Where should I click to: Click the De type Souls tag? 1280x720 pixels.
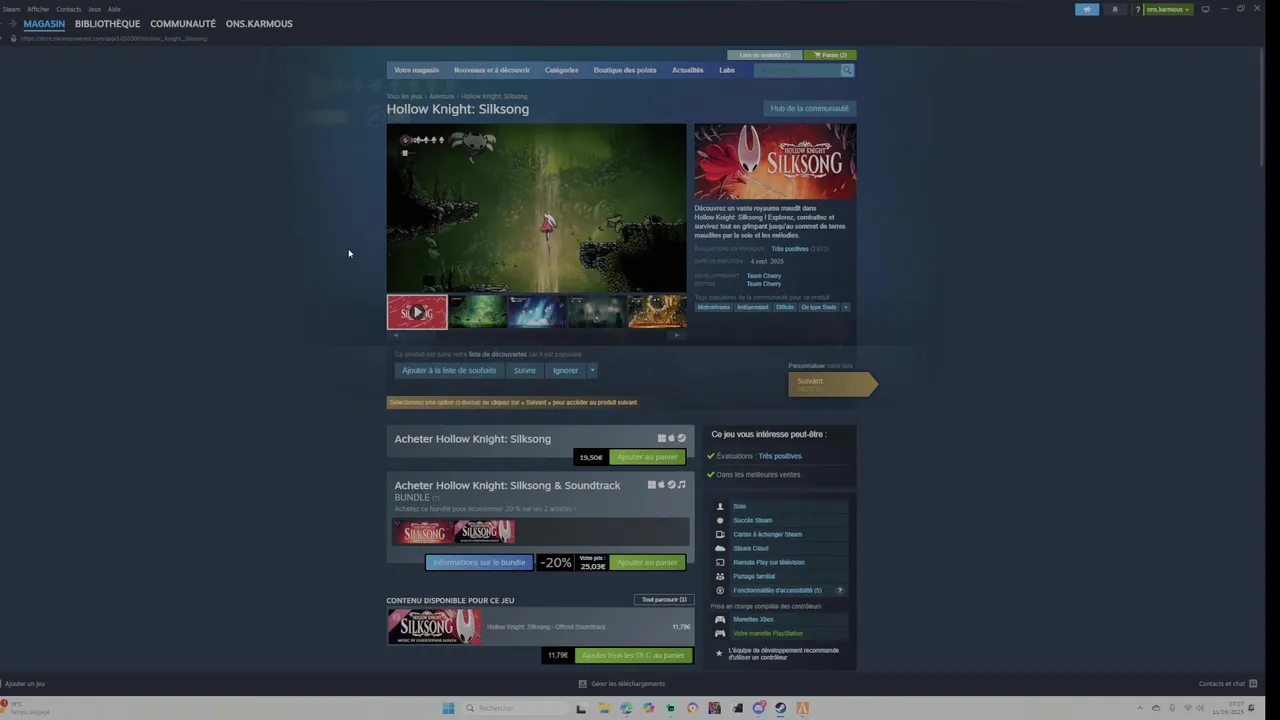coord(819,307)
